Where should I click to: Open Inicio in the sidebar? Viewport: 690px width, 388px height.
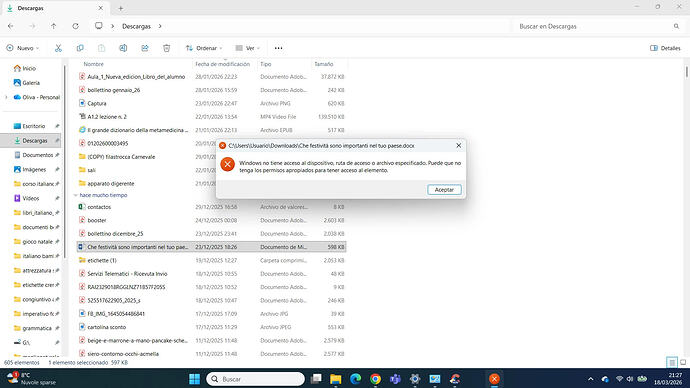coord(29,68)
